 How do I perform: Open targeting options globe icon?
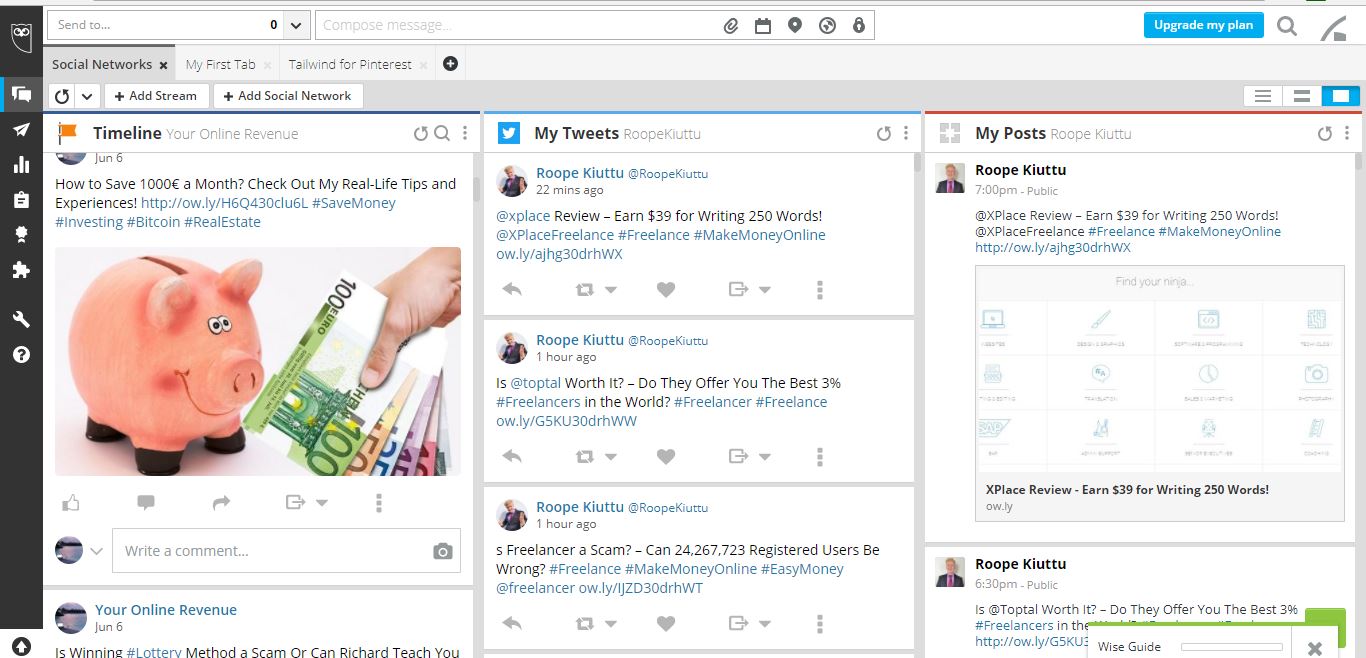[x=827, y=26]
